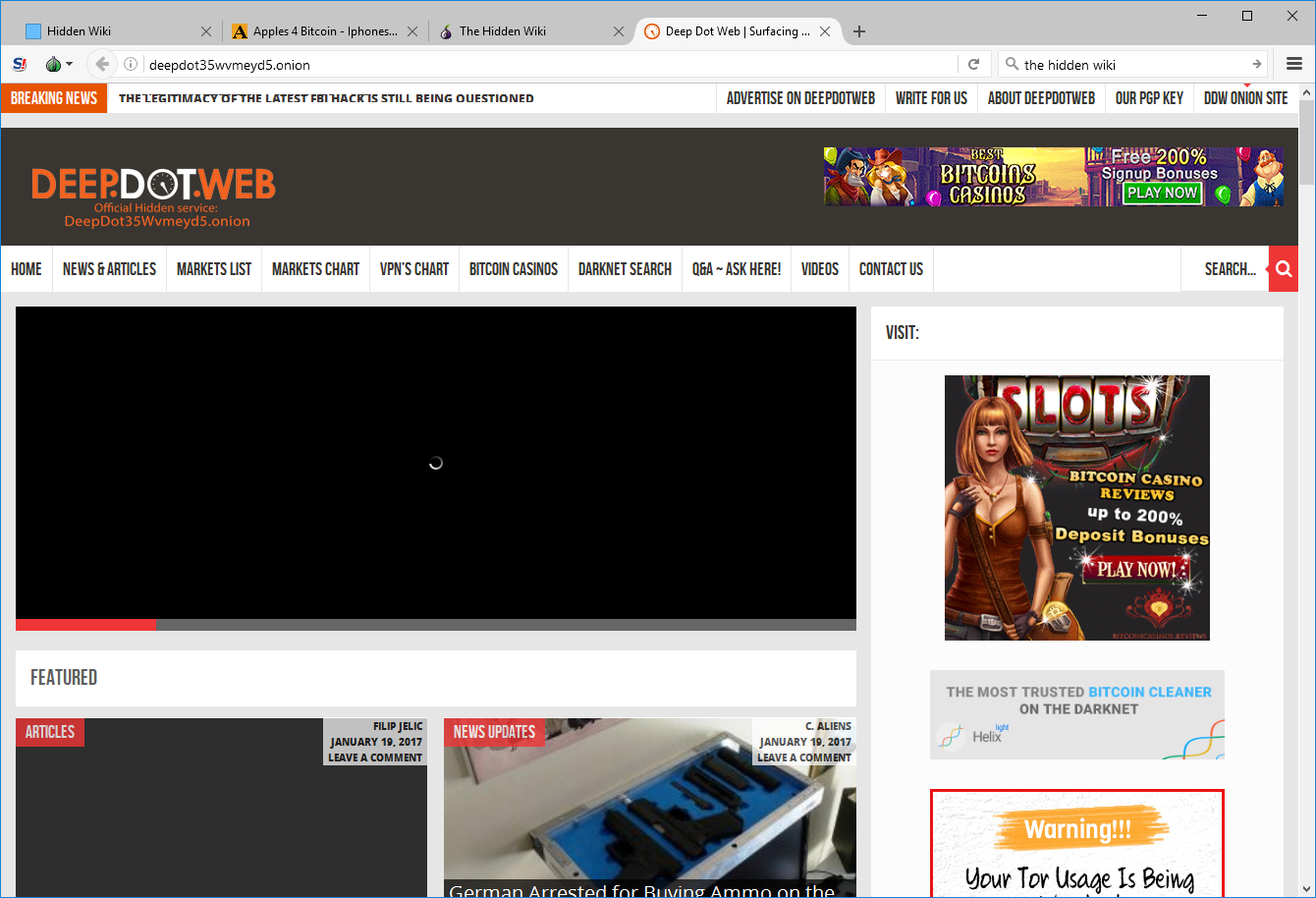Image resolution: width=1316 pixels, height=898 pixels.
Task: Open MARKETS LIST menu item
Action: (x=214, y=269)
